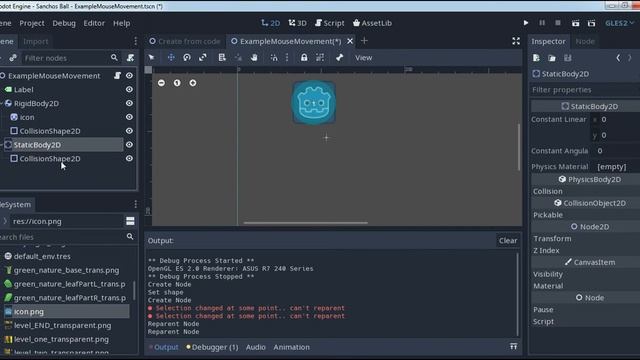Zoom in the 2D viewport
Image resolution: width=640 pixels, height=360 pixels.
193,83
